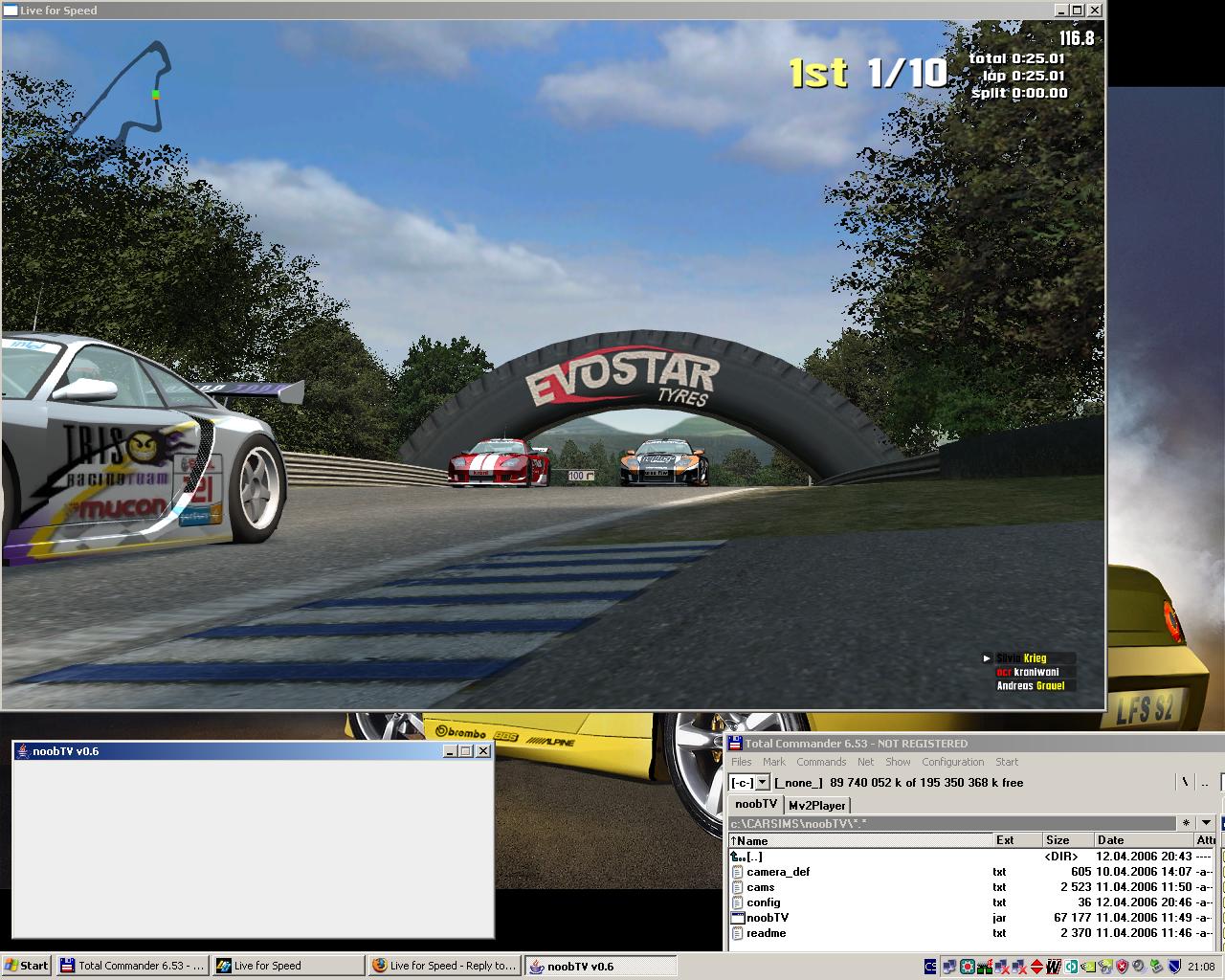Click the 1st position indicator in game HUD
This screenshot has height=980, width=1225.
point(819,73)
